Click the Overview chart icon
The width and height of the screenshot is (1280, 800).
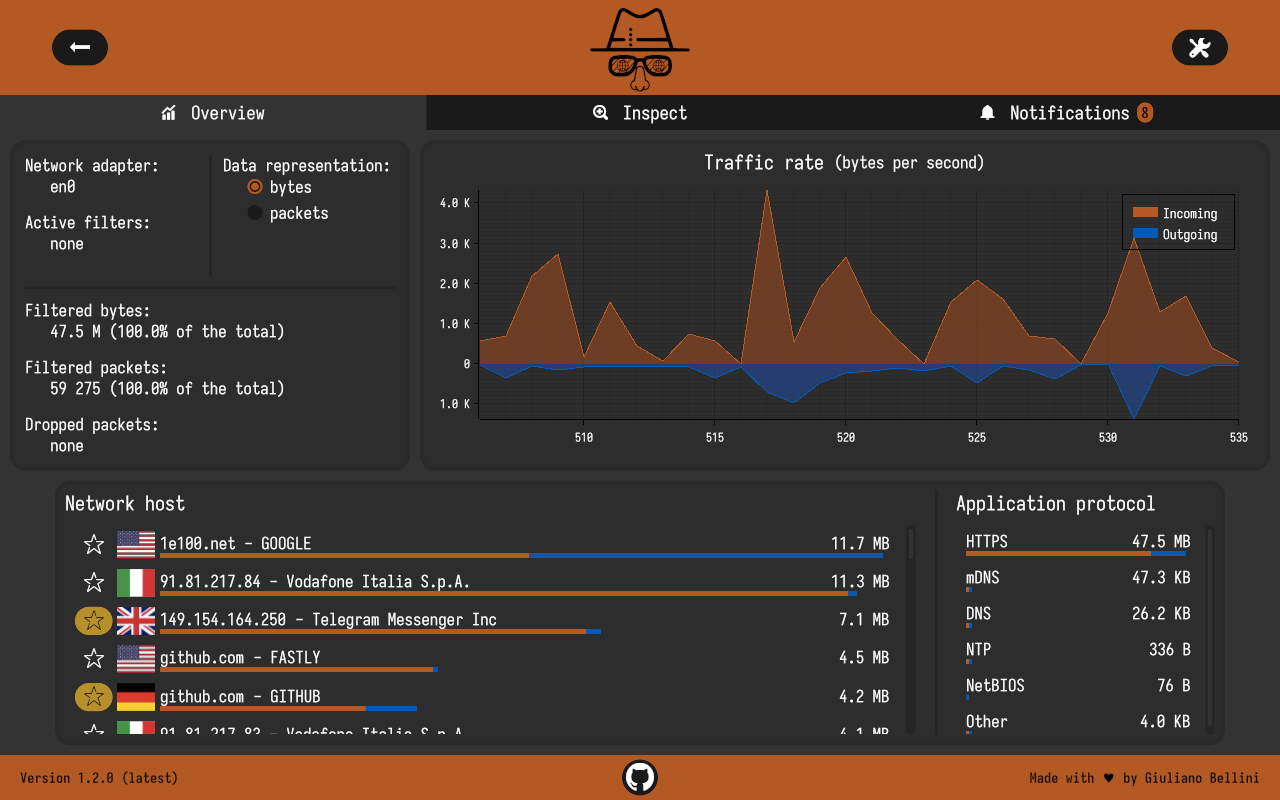(168, 113)
